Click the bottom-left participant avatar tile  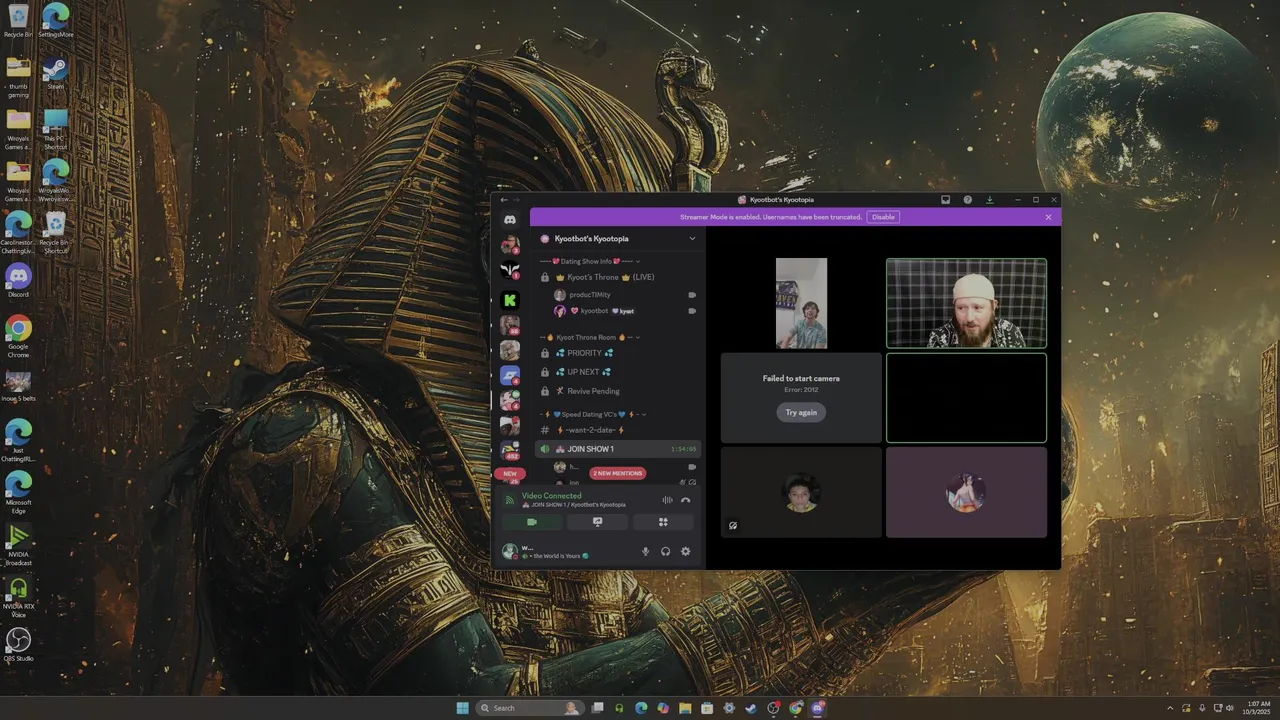801,492
